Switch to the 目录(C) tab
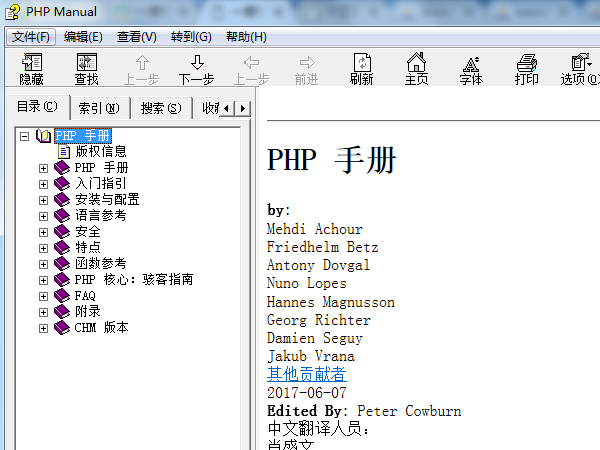This screenshot has width=600, height=450. click(x=38, y=107)
